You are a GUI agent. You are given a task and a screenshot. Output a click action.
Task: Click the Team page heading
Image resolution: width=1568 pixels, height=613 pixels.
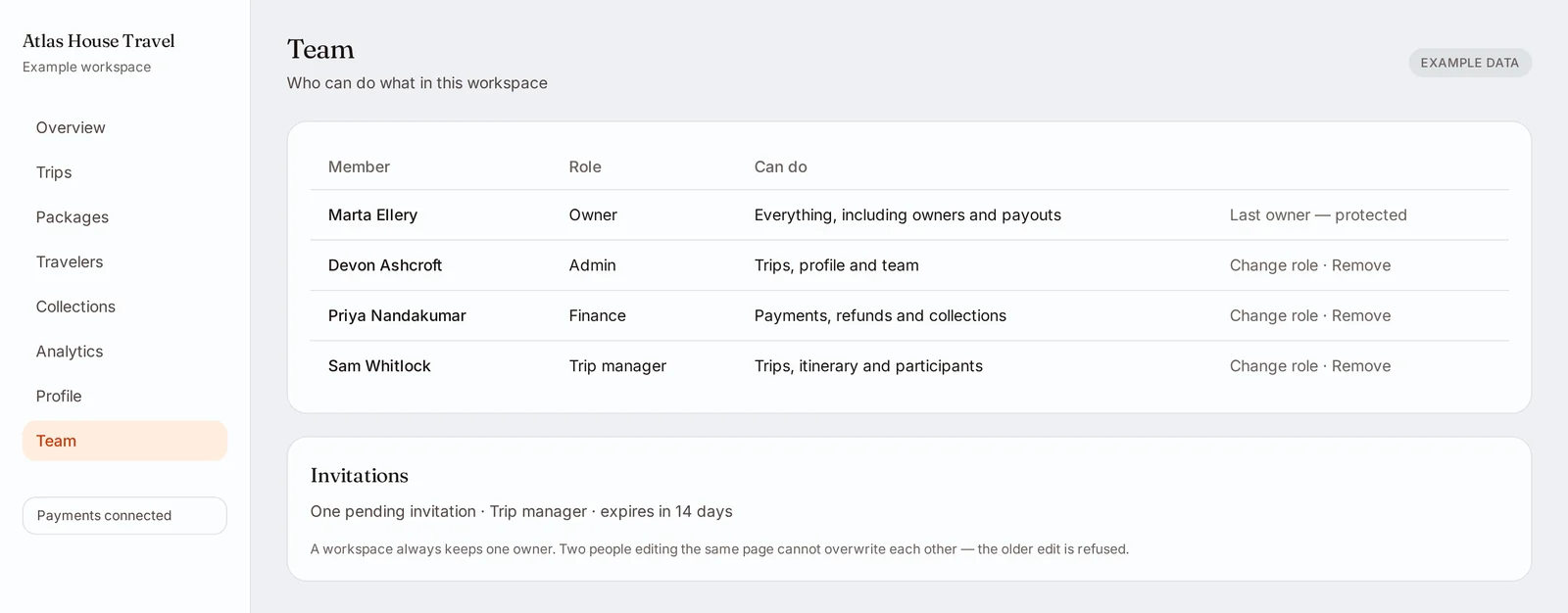click(320, 49)
